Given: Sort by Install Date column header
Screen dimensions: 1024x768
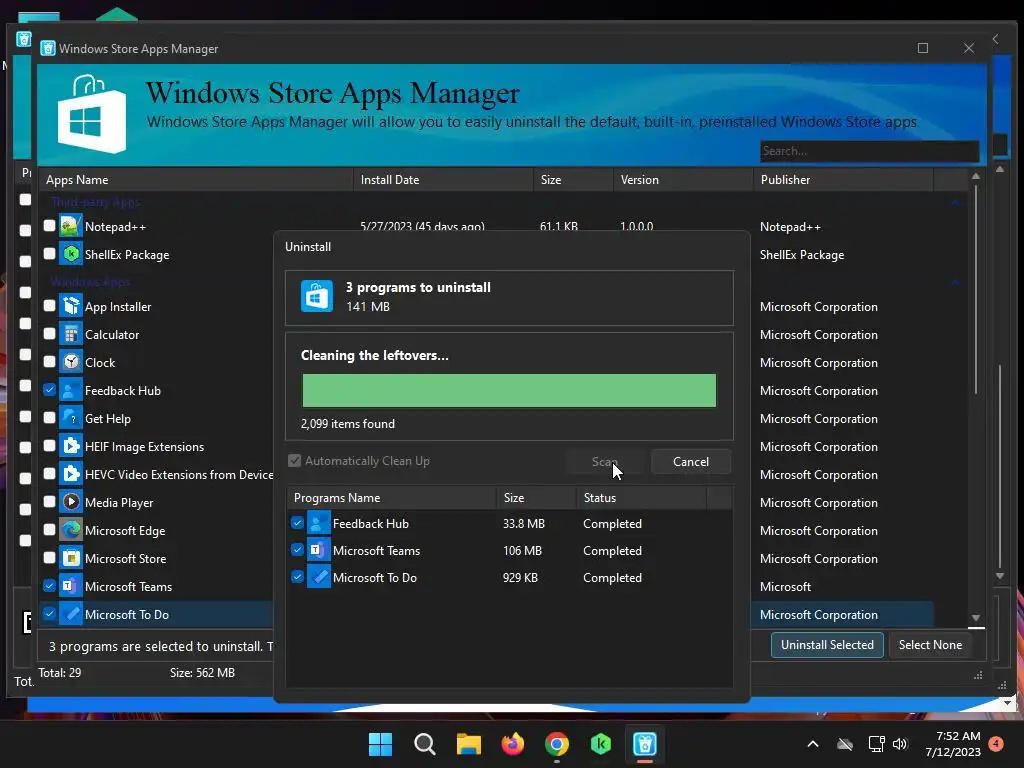Looking at the screenshot, I should pyautogui.click(x=443, y=180).
